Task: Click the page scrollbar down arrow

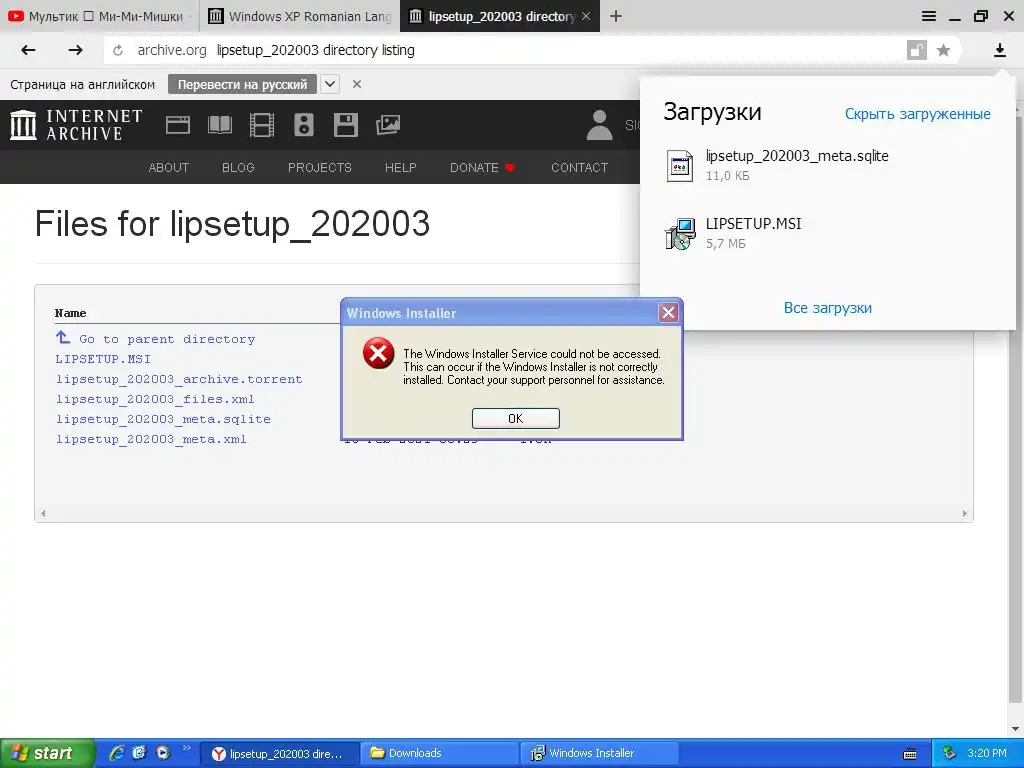Action: pos(1015,729)
